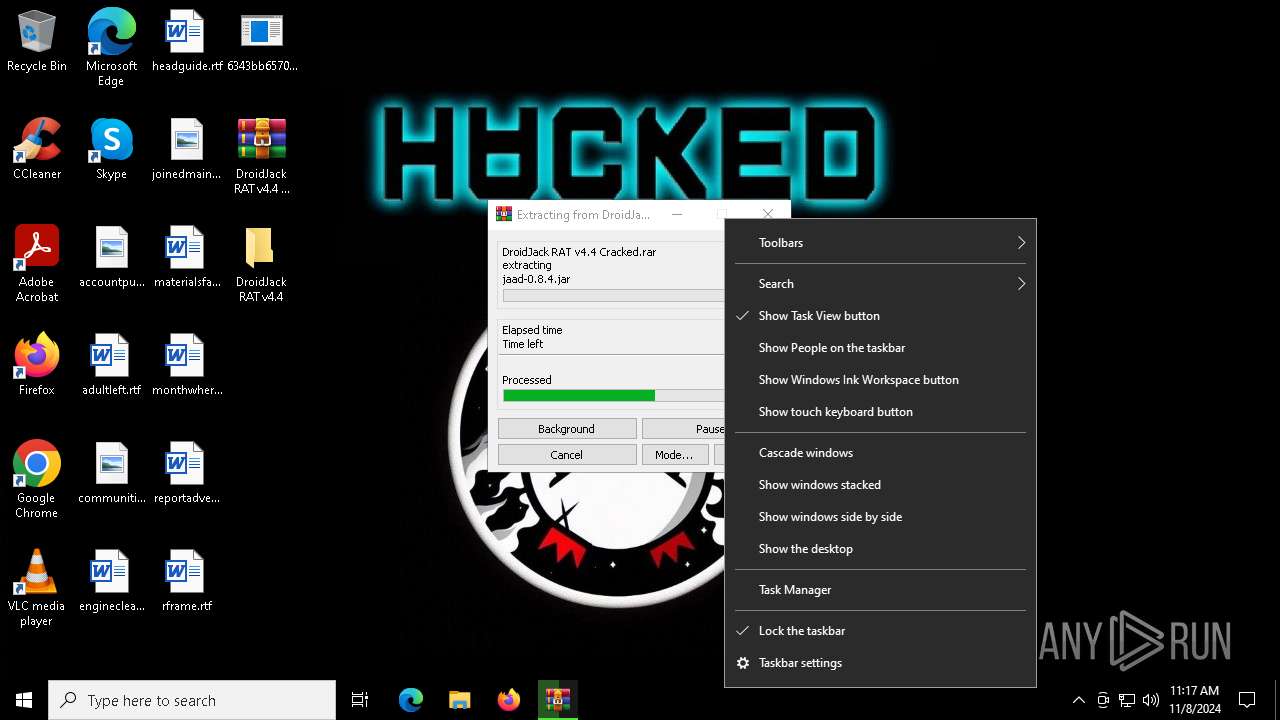This screenshot has width=1280, height=720.
Task: Click the Background button in WinRAR
Action: click(x=567, y=429)
